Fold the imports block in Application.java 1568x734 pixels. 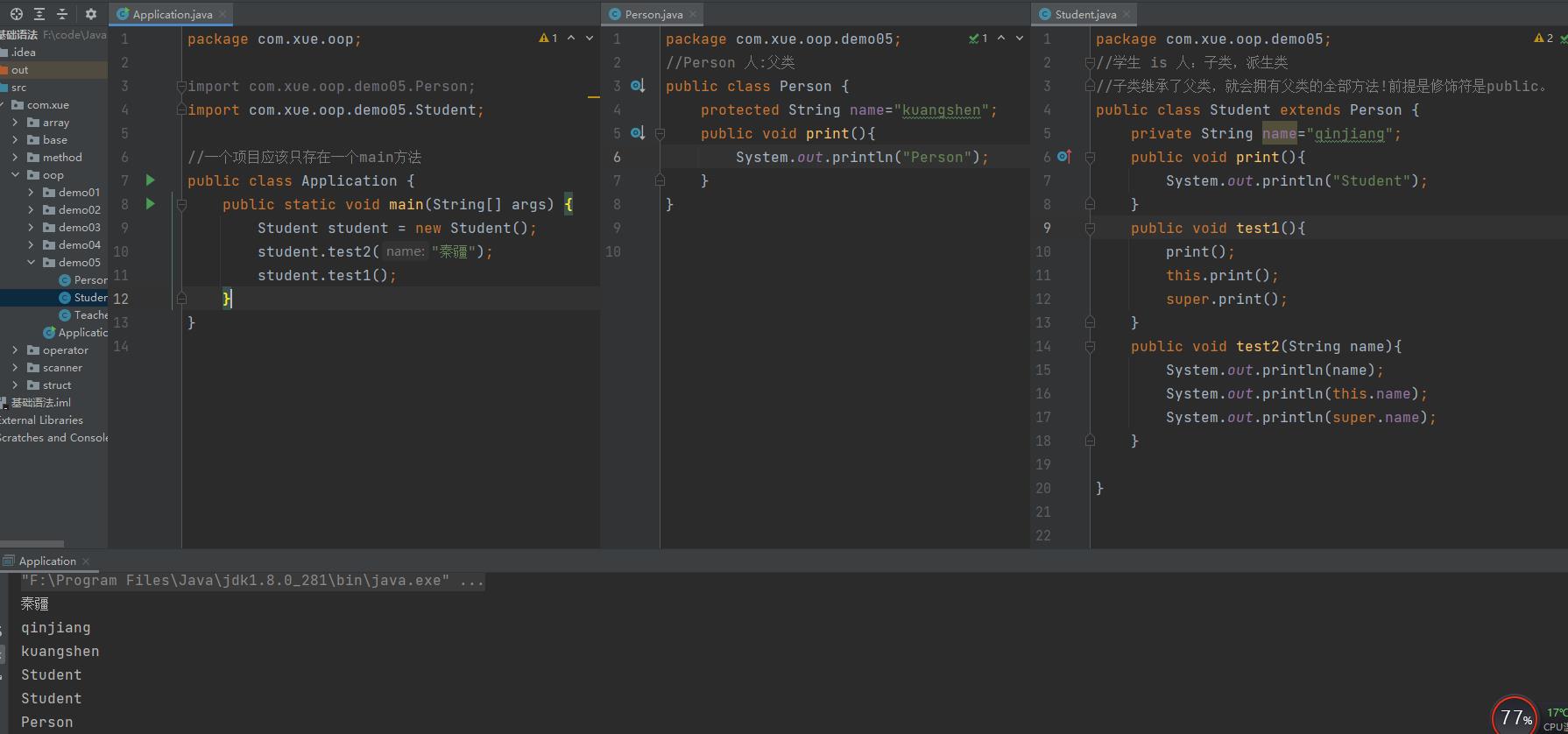(181, 86)
